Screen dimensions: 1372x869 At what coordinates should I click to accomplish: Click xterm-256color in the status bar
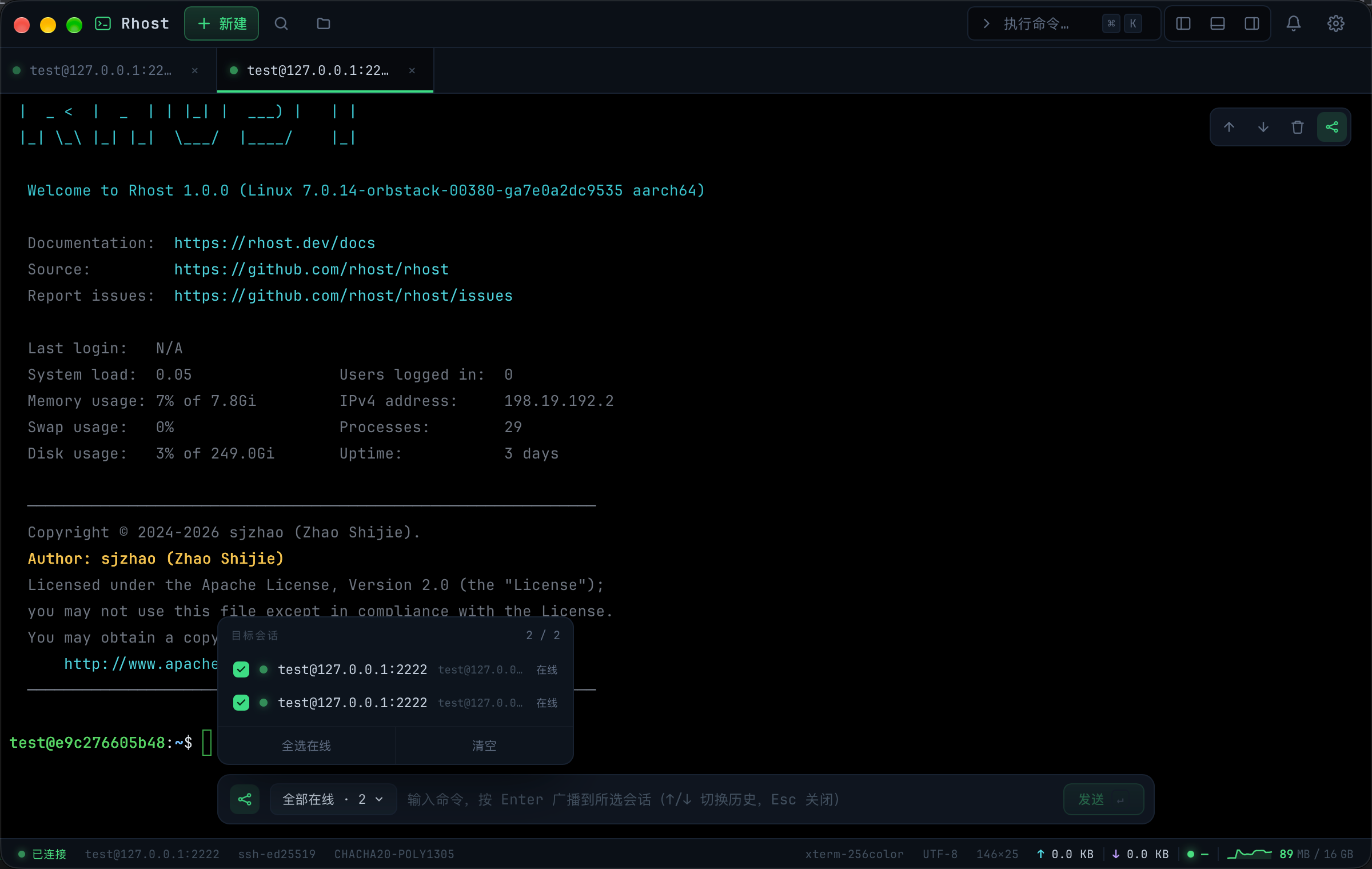(855, 854)
